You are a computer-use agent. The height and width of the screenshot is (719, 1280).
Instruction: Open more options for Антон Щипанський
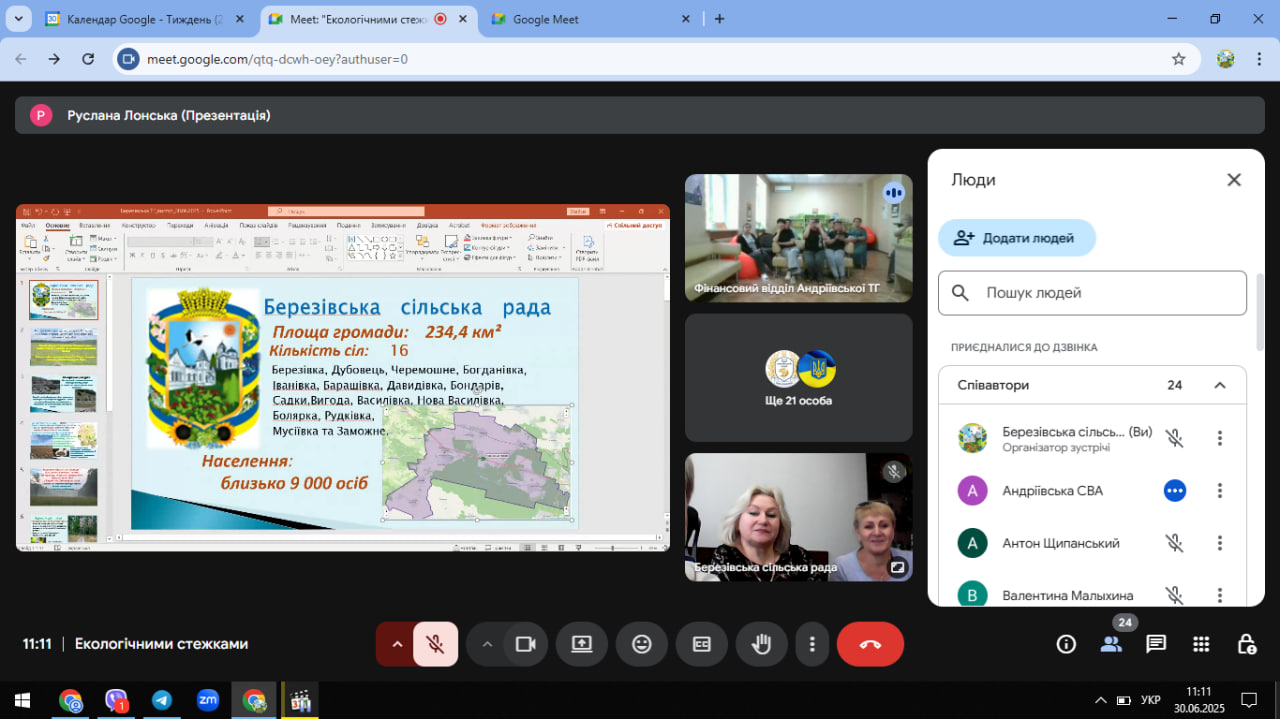click(1219, 543)
